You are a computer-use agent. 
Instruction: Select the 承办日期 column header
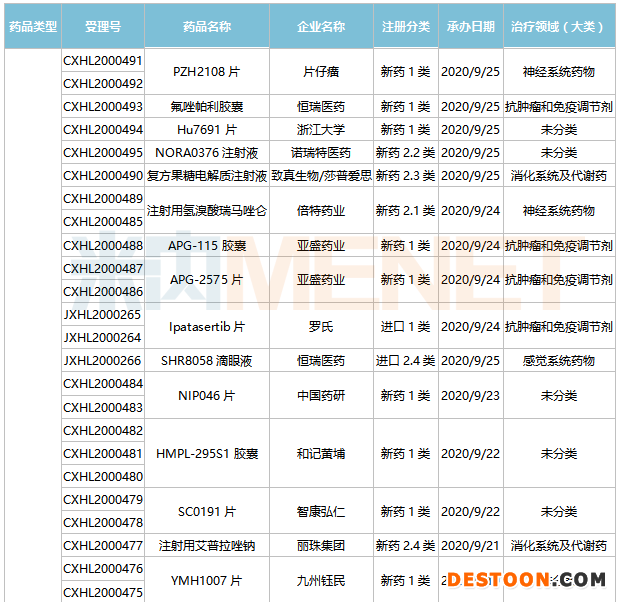(470, 26)
